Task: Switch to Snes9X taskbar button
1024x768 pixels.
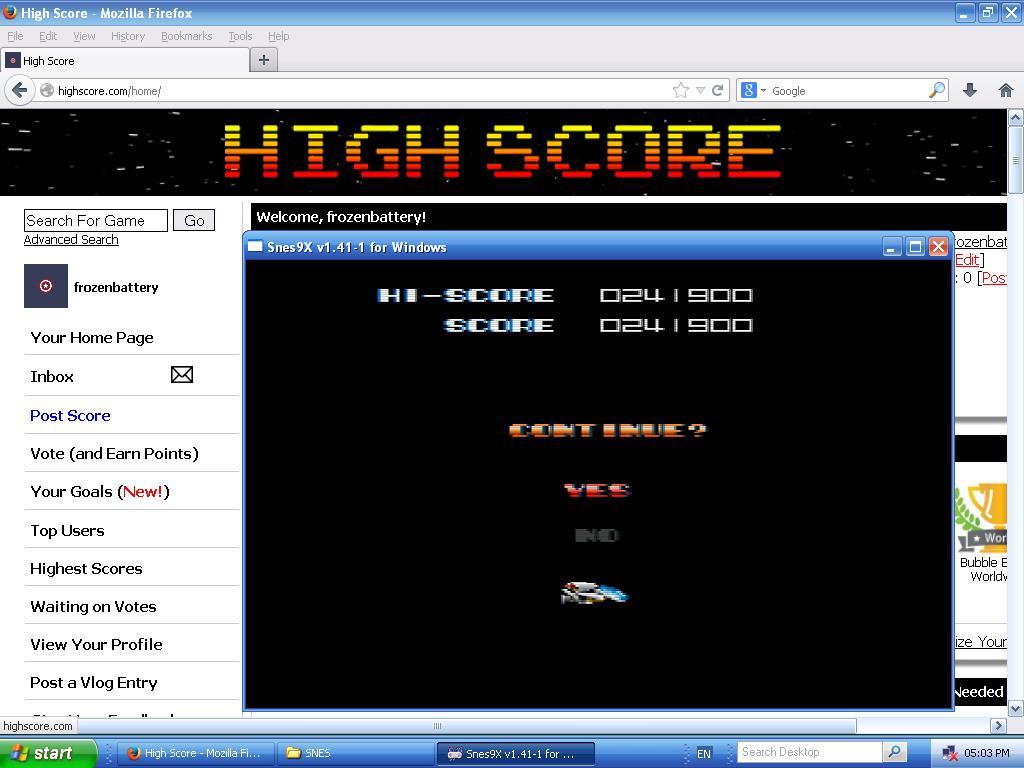Action: tap(515, 753)
